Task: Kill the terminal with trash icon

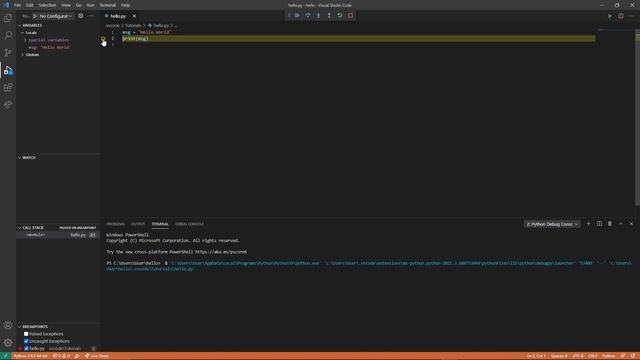Action: (x=610, y=224)
